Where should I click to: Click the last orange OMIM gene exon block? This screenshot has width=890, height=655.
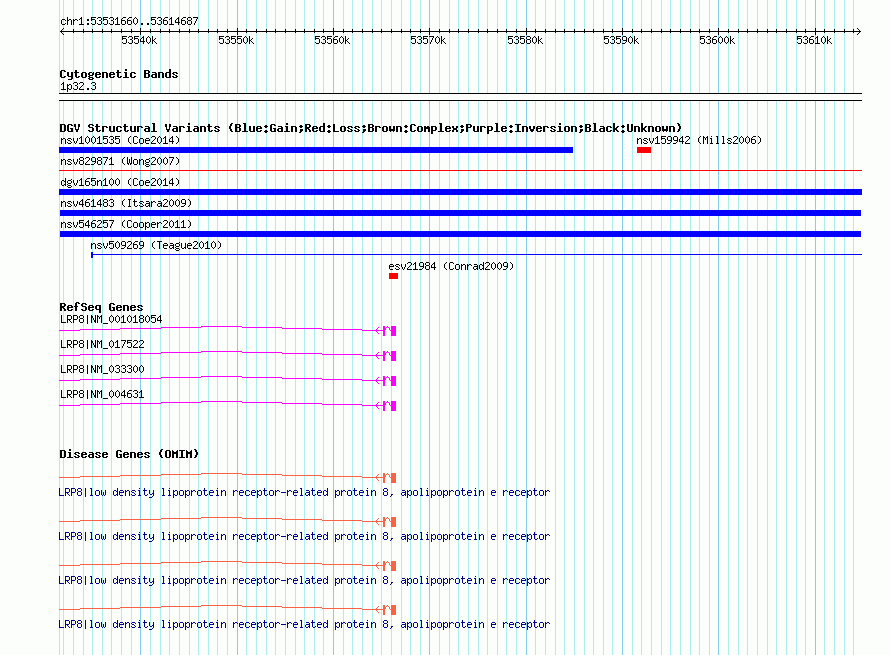393,610
